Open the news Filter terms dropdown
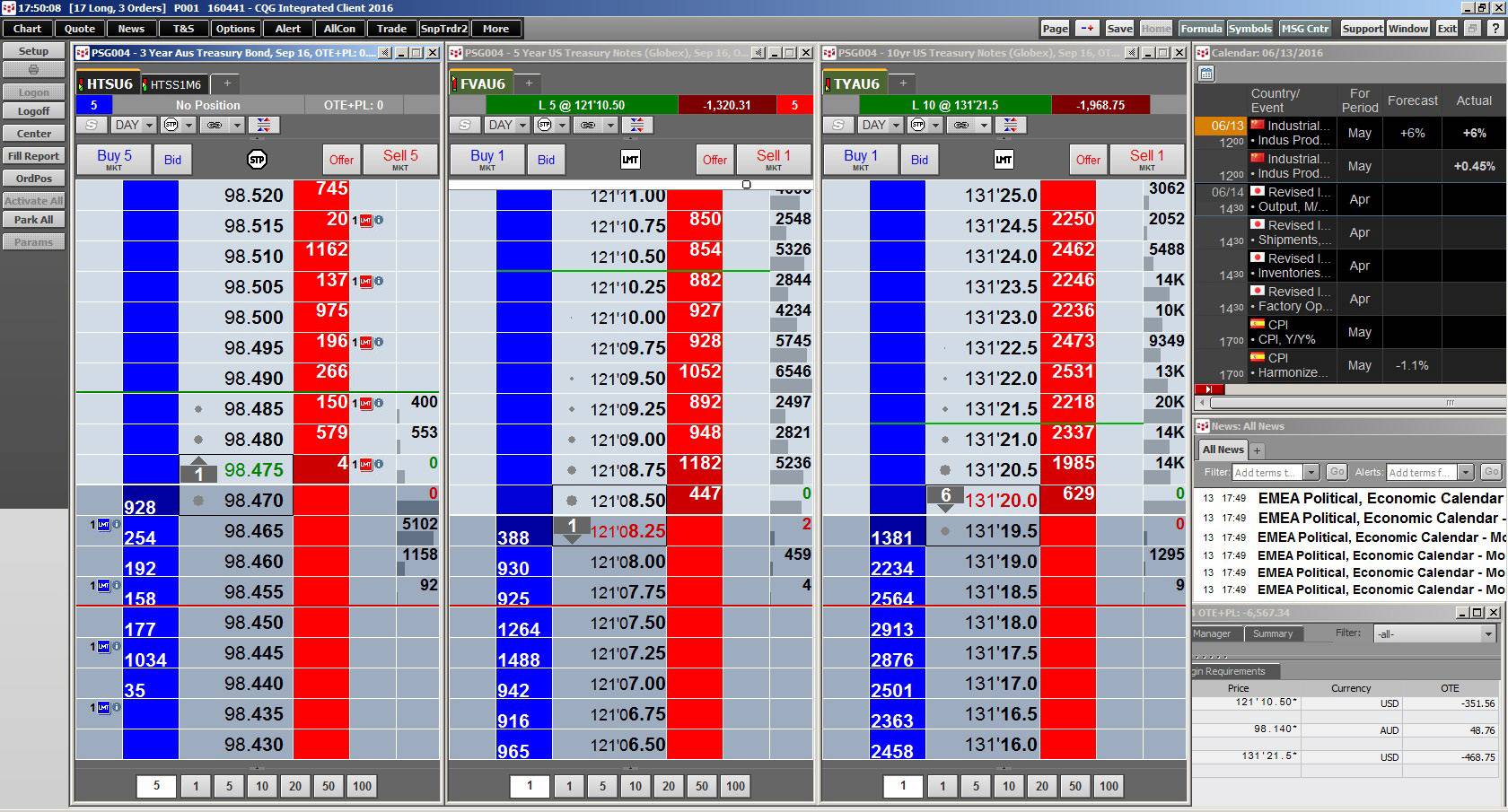The width and height of the screenshot is (1508, 812). click(1311, 472)
